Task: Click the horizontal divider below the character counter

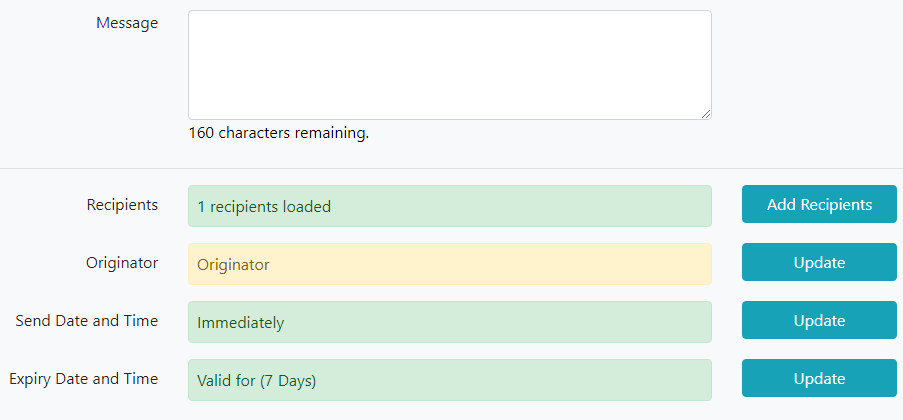Action: click(452, 168)
